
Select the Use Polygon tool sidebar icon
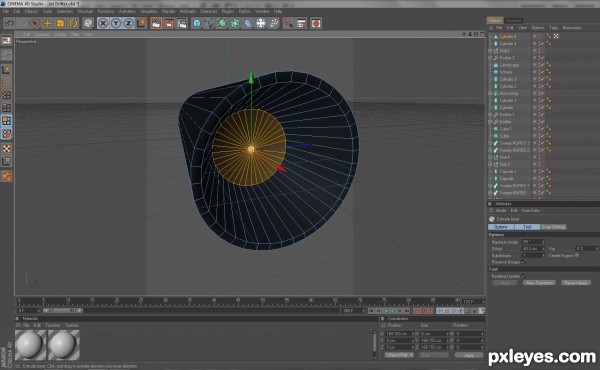click(7, 121)
